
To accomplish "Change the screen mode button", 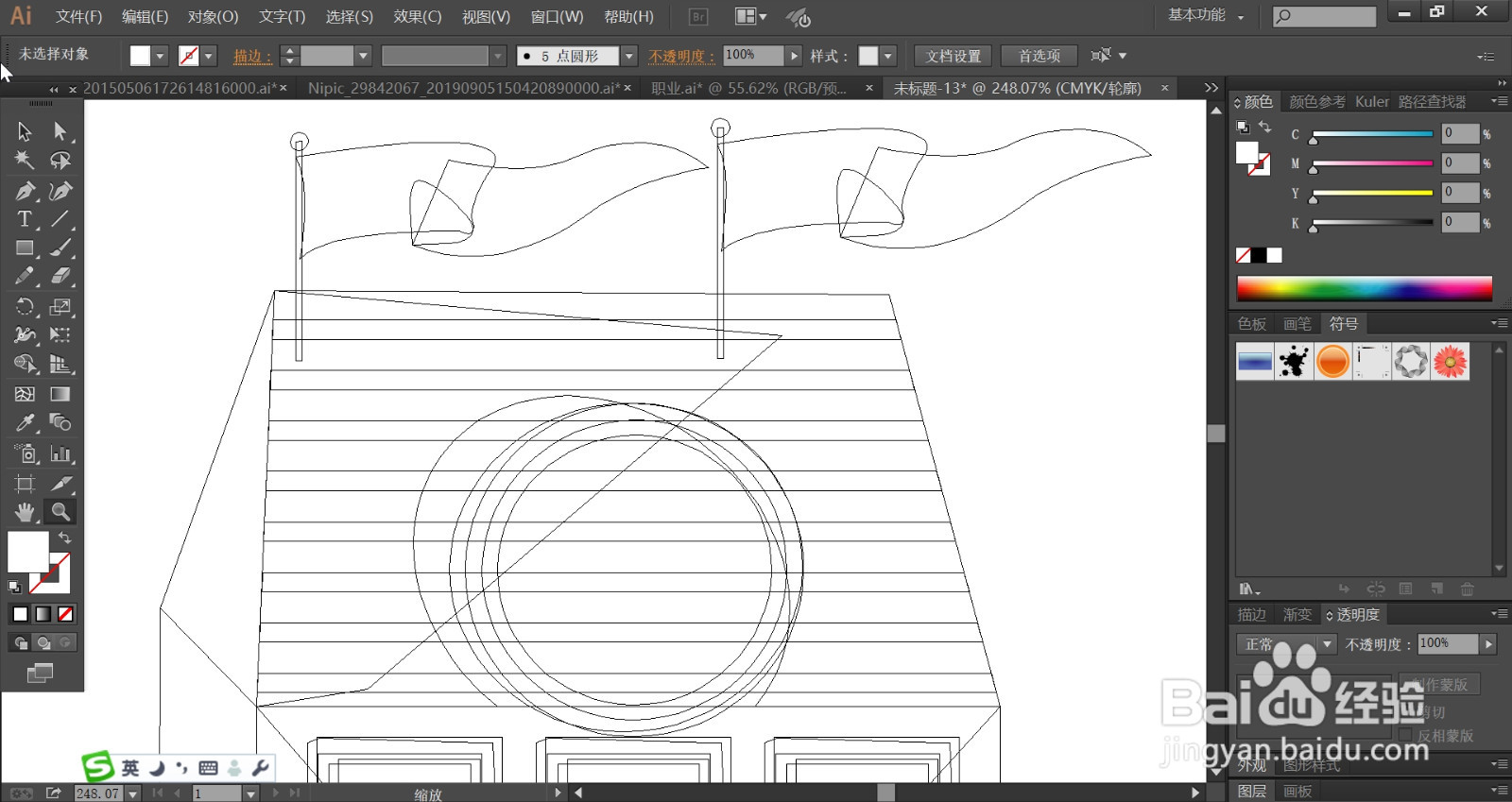I will 40,674.
